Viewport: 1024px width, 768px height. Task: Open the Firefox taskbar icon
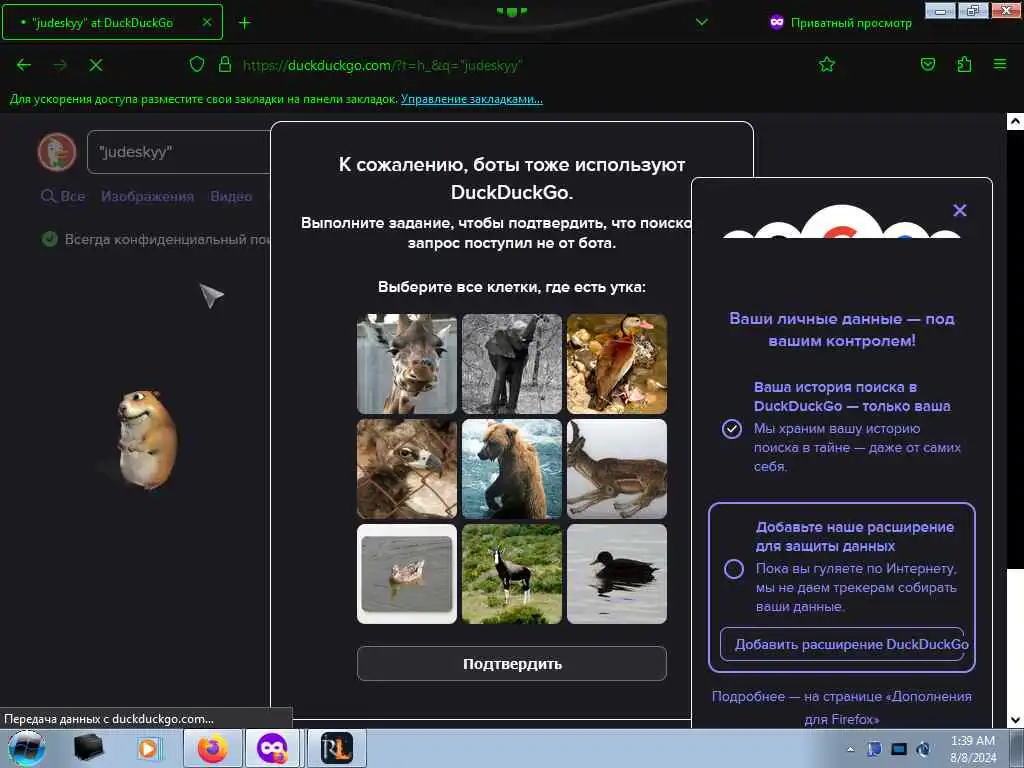(x=213, y=748)
